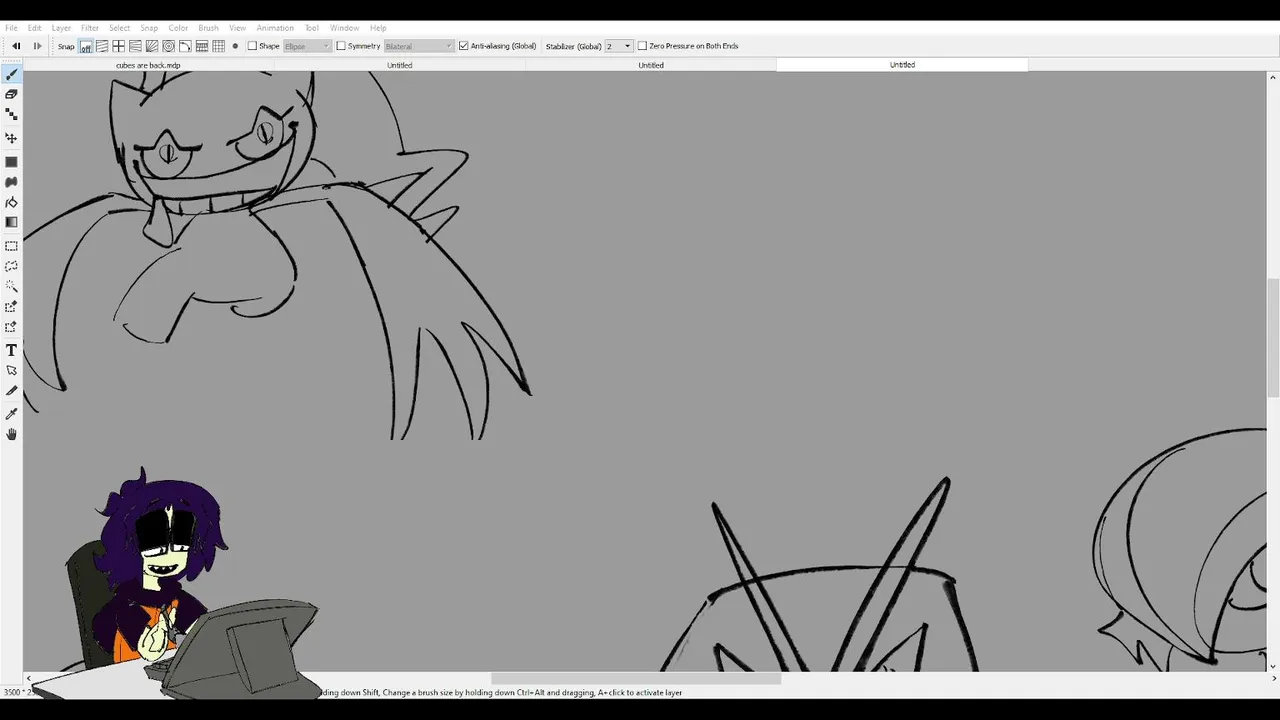Enable curve snap
This screenshot has height=720, width=1280.
click(x=185, y=46)
